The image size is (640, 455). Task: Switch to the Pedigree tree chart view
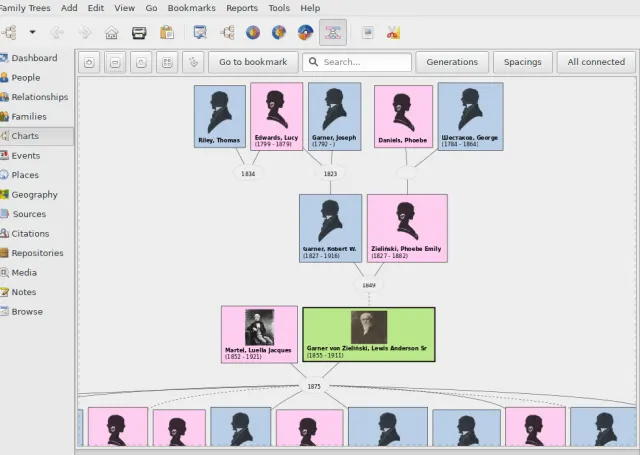(227, 32)
